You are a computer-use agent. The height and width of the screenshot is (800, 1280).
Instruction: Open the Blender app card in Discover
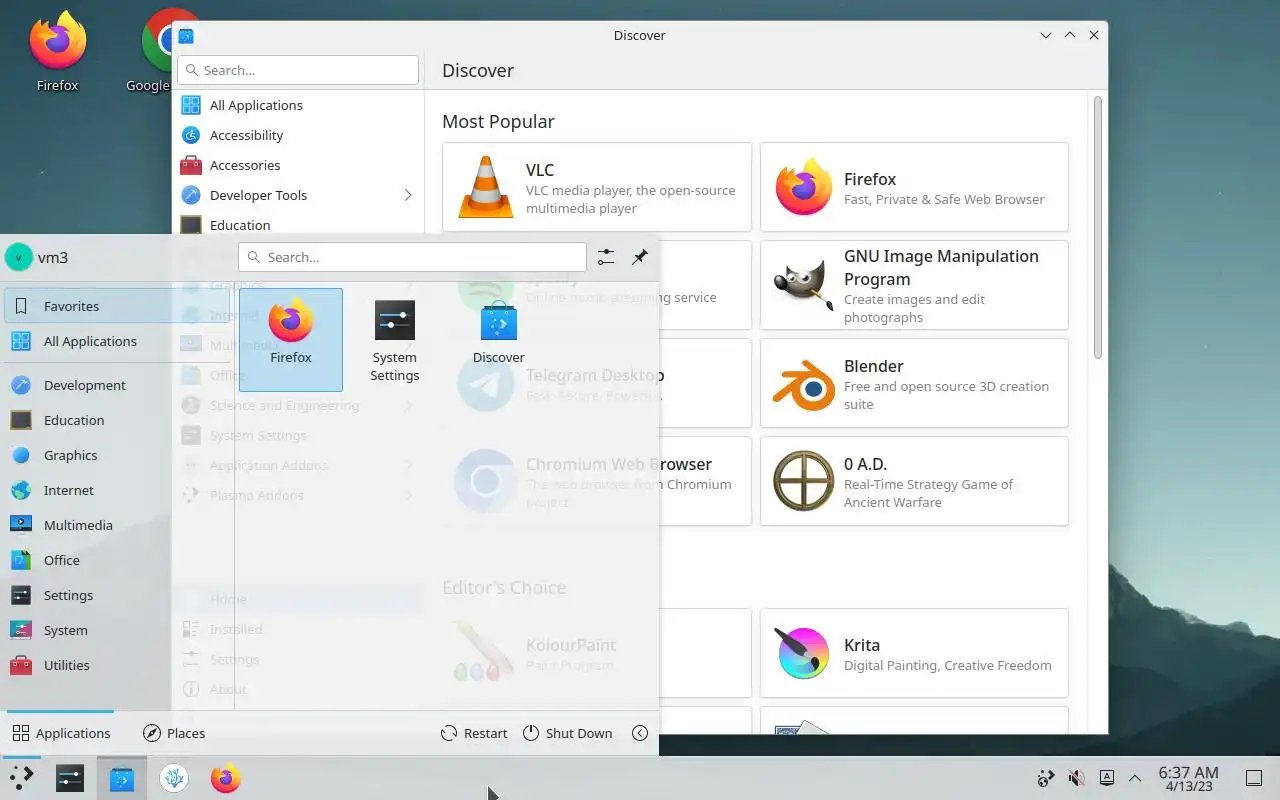click(914, 383)
